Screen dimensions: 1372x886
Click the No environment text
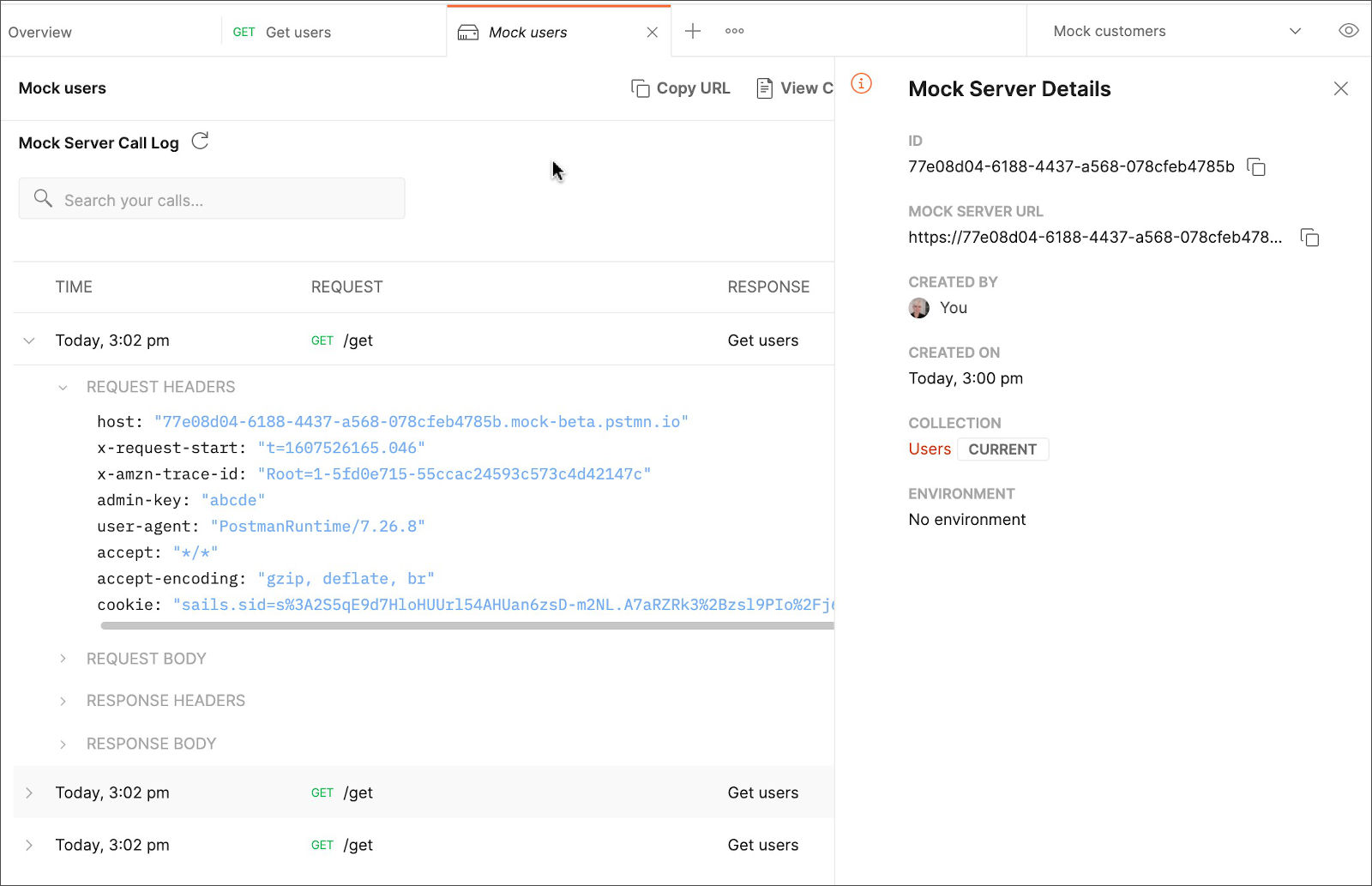[x=966, y=520]
